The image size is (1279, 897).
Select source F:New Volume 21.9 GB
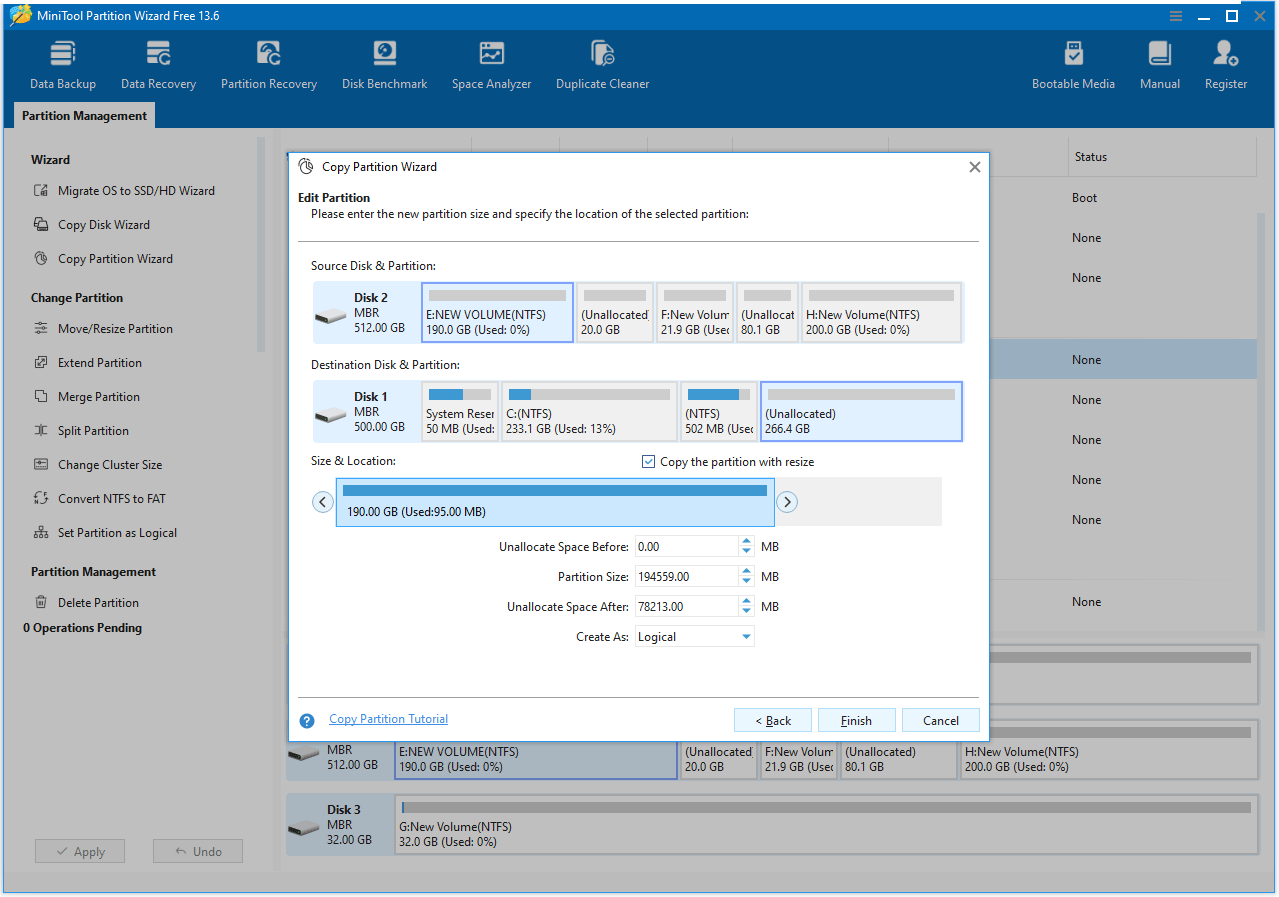(x=695, y=313)
